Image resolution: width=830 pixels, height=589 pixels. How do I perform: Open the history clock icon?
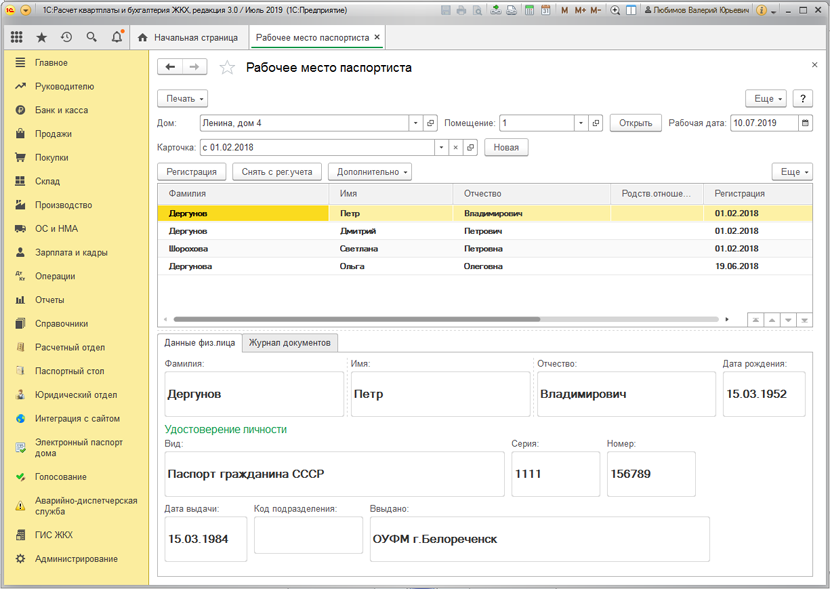tap(67, 37)
